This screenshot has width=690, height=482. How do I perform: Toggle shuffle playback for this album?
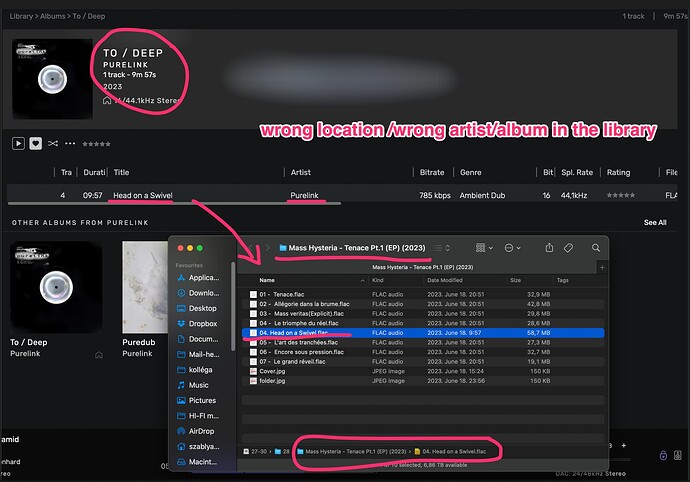pyautogui.click(x=53, y=143)
